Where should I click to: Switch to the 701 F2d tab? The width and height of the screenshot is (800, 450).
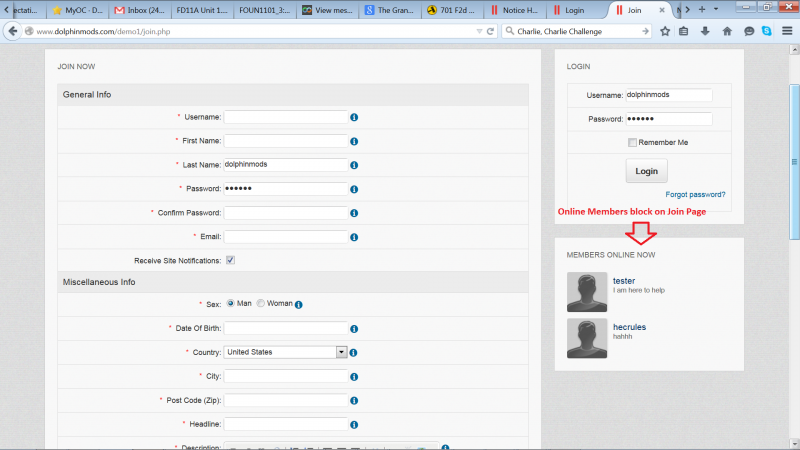point(452,10)
